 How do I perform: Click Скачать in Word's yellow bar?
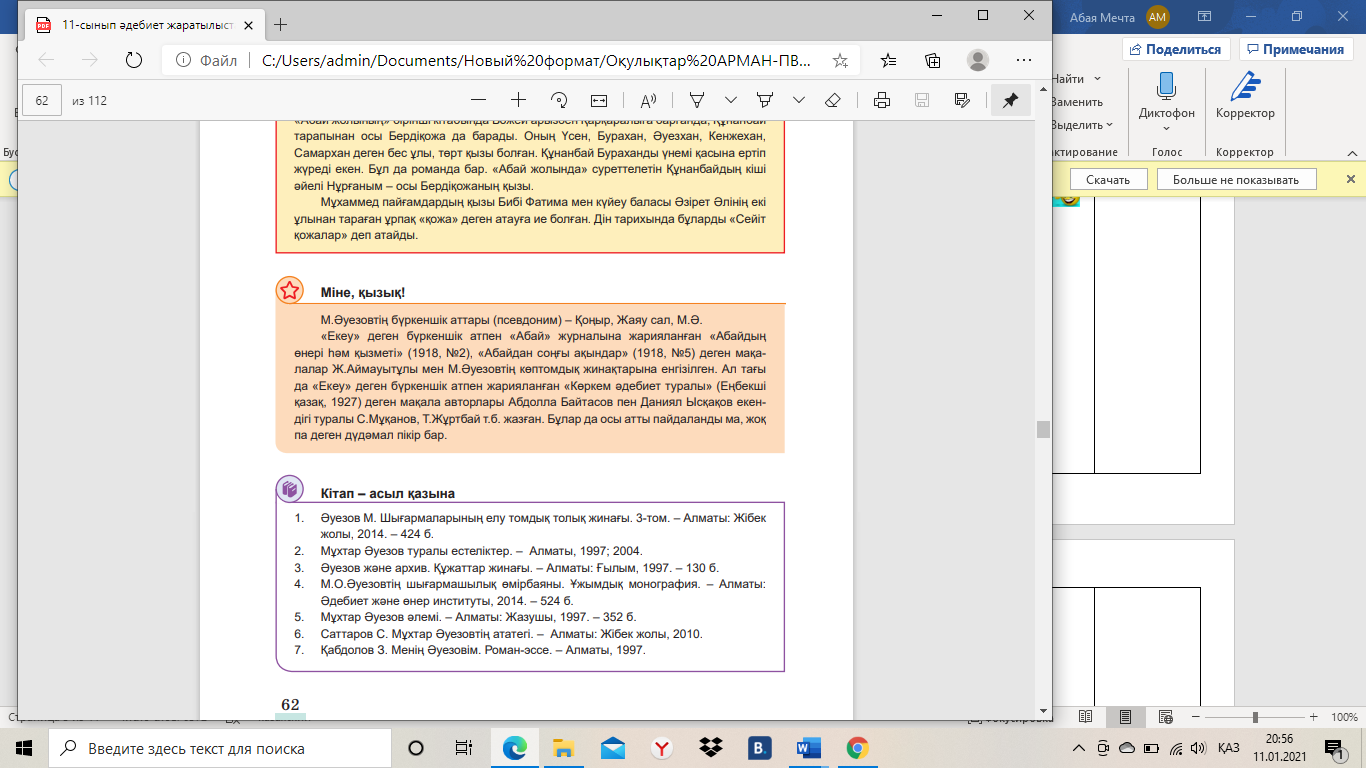point(1108,180)
